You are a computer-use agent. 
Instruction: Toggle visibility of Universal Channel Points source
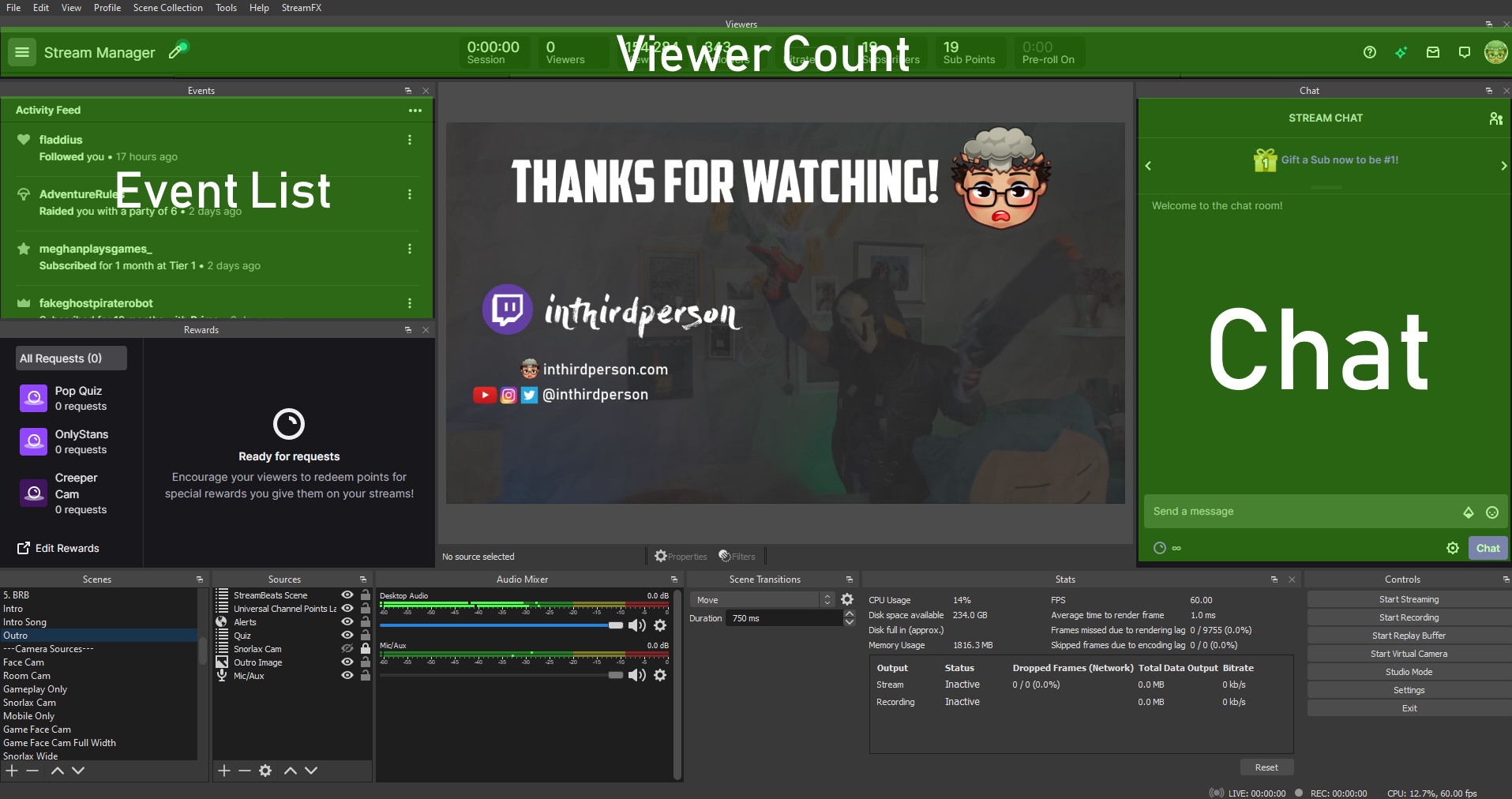pyautogui.click(x=347, y=609)
